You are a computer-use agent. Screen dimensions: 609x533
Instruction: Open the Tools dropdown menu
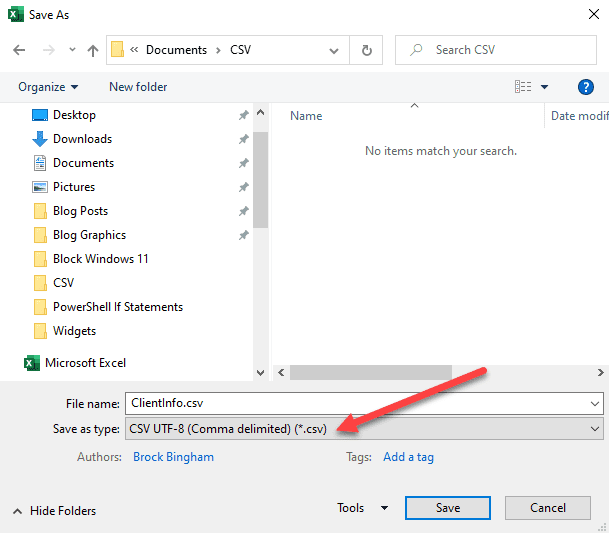click(x=362, y=508)
